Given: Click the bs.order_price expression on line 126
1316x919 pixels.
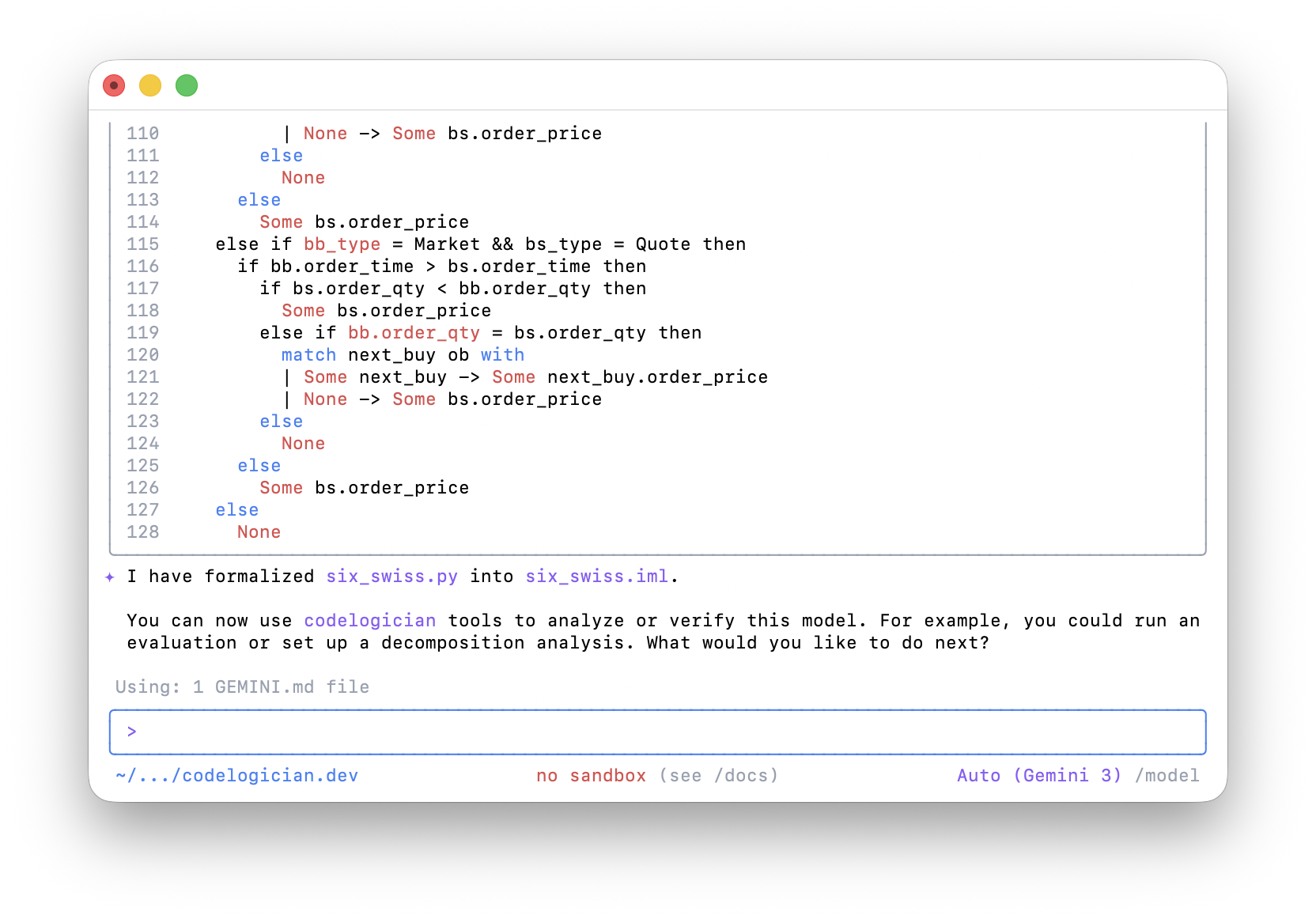Looking at the screenshot, I should click(393, 488).
